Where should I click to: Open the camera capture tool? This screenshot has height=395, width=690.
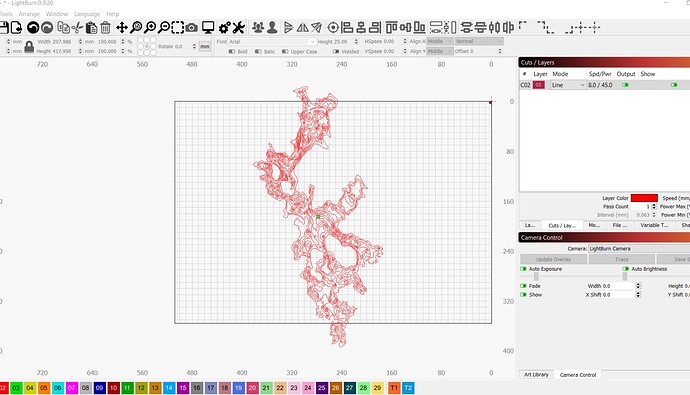[191, 28]
